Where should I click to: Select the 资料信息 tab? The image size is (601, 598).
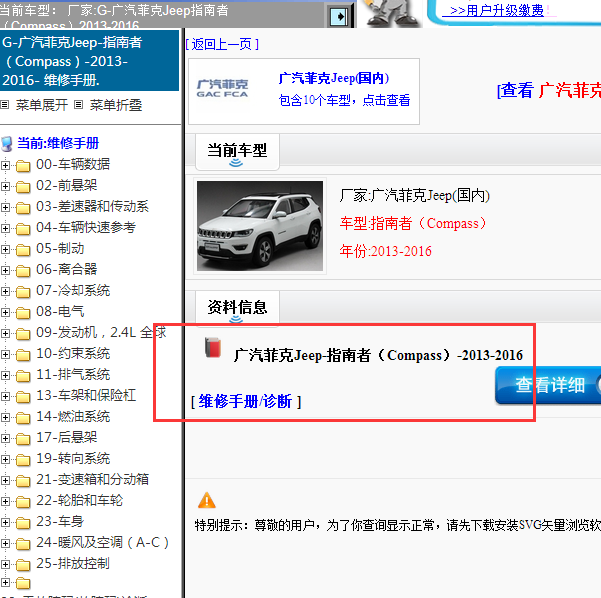click(x=237, y=307)
